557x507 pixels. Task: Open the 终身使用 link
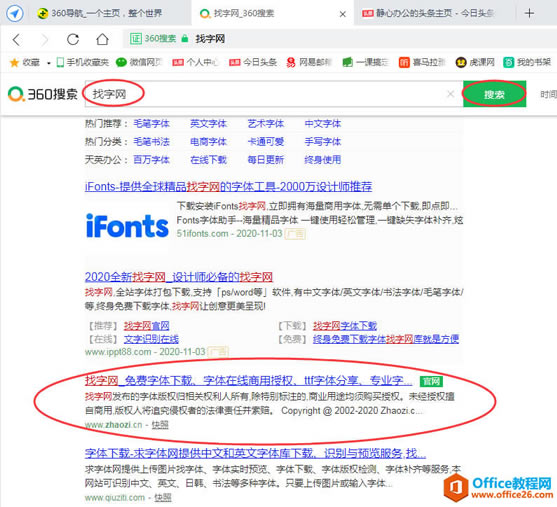[x=323, y=160]
